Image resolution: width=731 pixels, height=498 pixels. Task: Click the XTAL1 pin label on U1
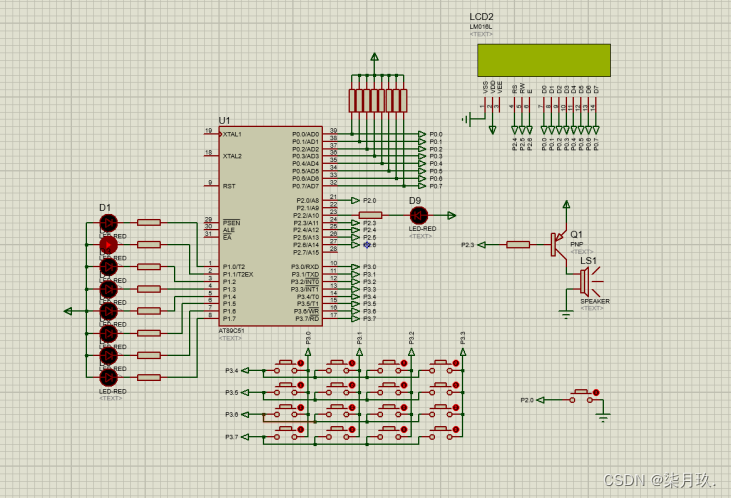pos(232,134)
